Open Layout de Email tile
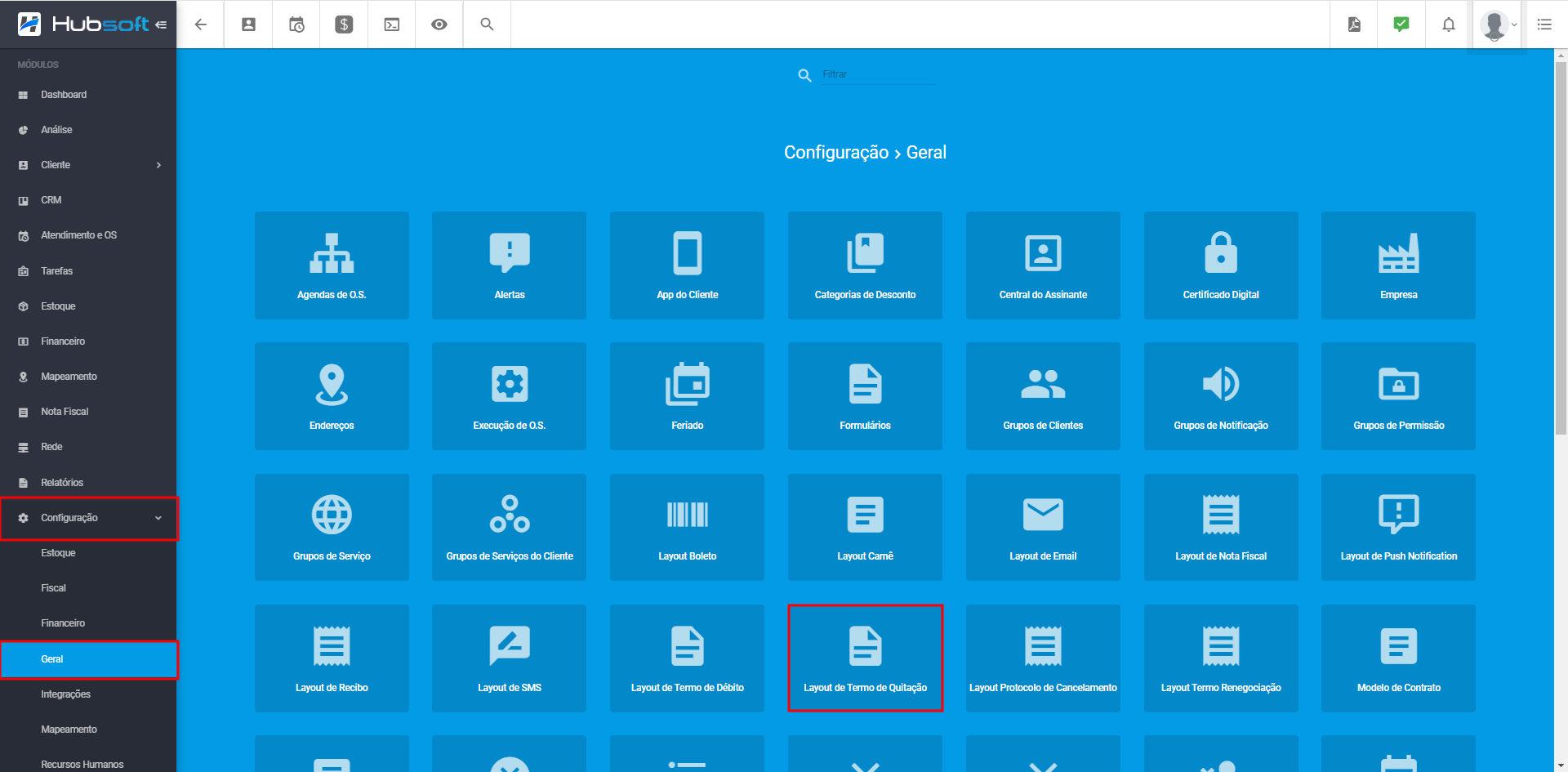This screenshot has width=1568, height=772. (1043, 527)
